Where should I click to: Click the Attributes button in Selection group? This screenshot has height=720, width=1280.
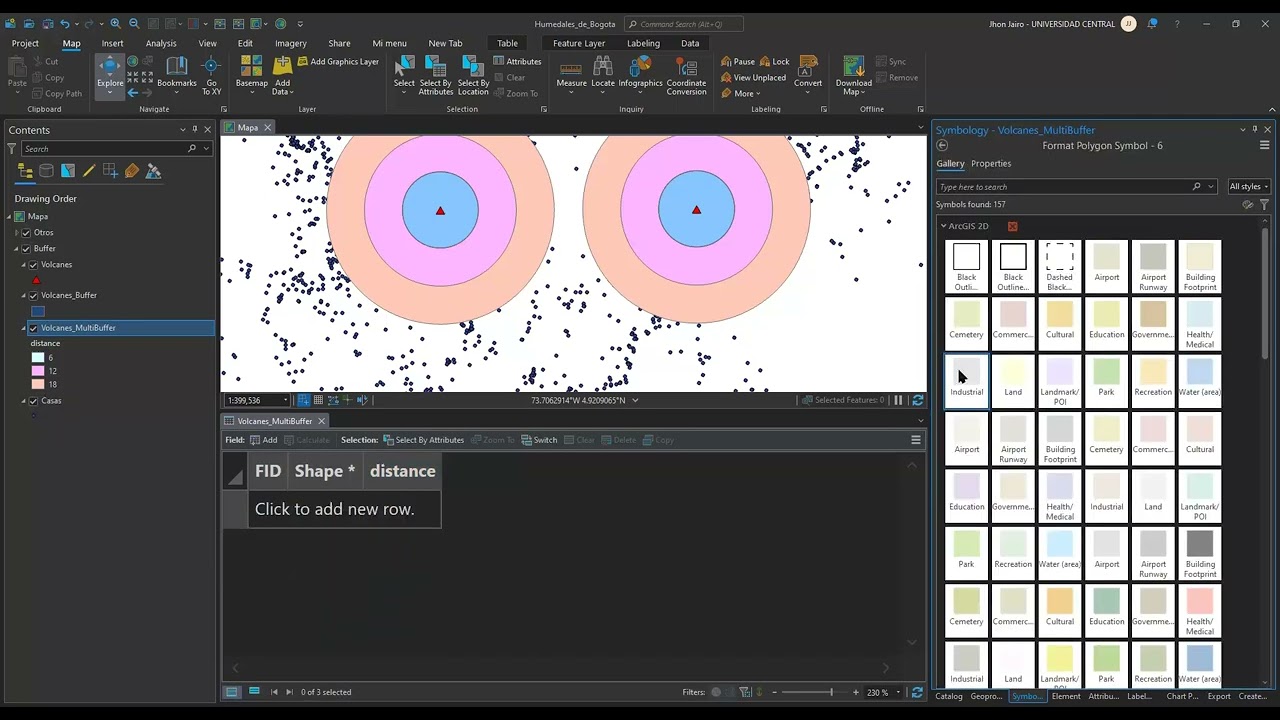coord(517,61)
